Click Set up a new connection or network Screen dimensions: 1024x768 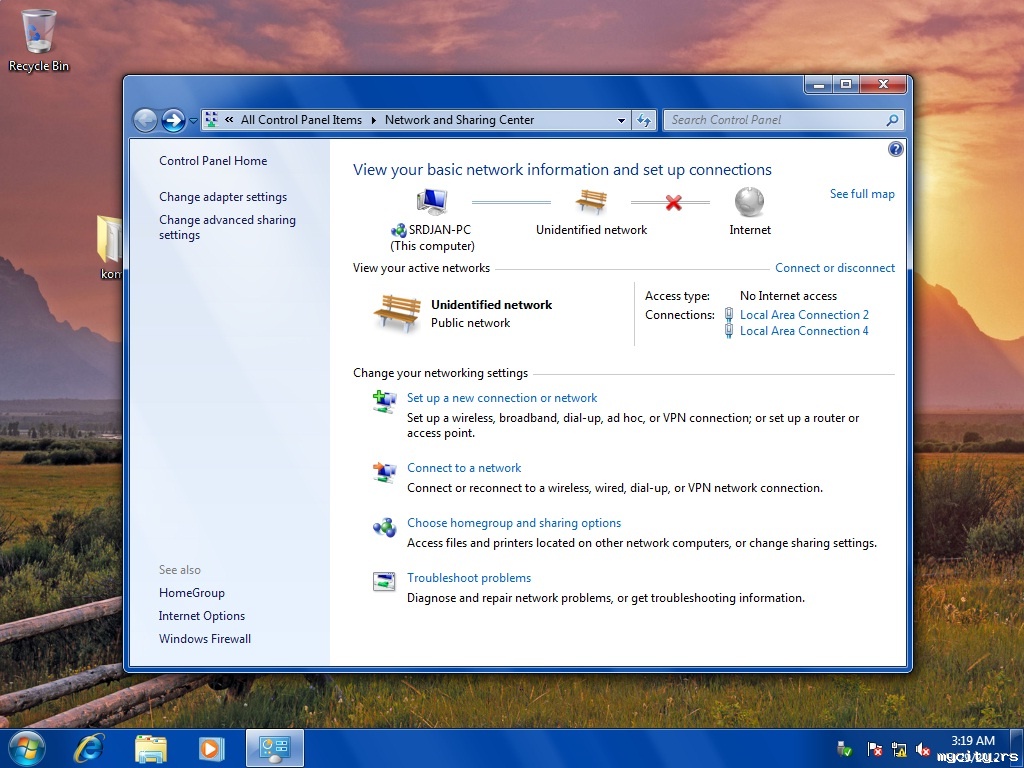point(502,398)
